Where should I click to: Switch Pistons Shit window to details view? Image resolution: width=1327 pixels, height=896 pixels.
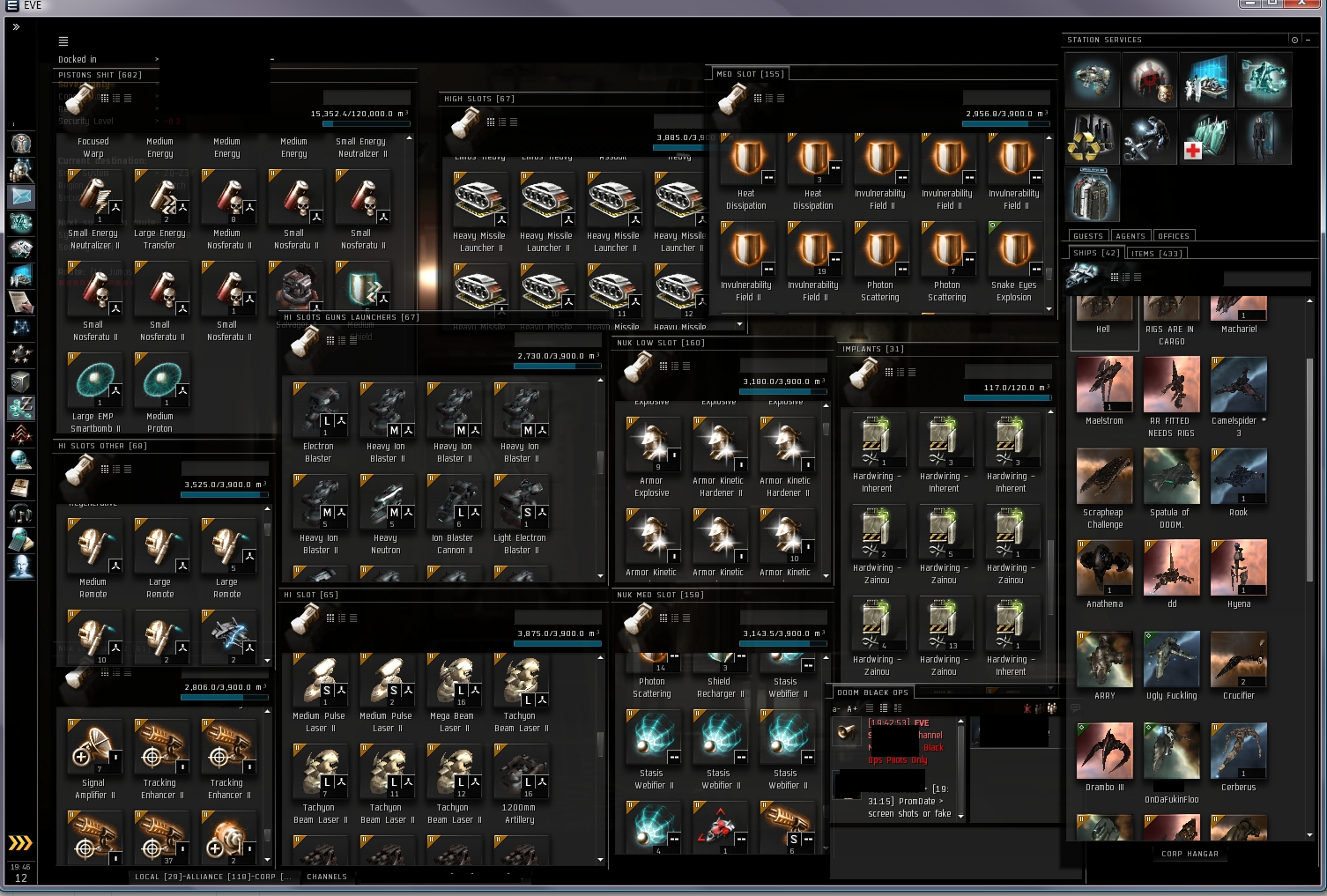pyautogui.click(x=116, y=98)
